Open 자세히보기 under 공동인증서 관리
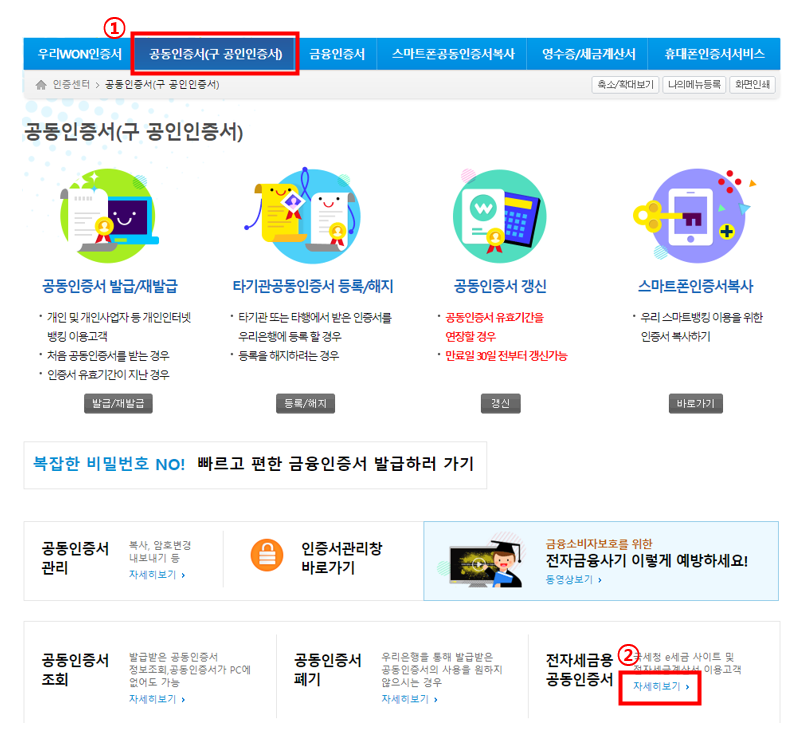Screen dimensions: 805x752 tap(157, 575)
